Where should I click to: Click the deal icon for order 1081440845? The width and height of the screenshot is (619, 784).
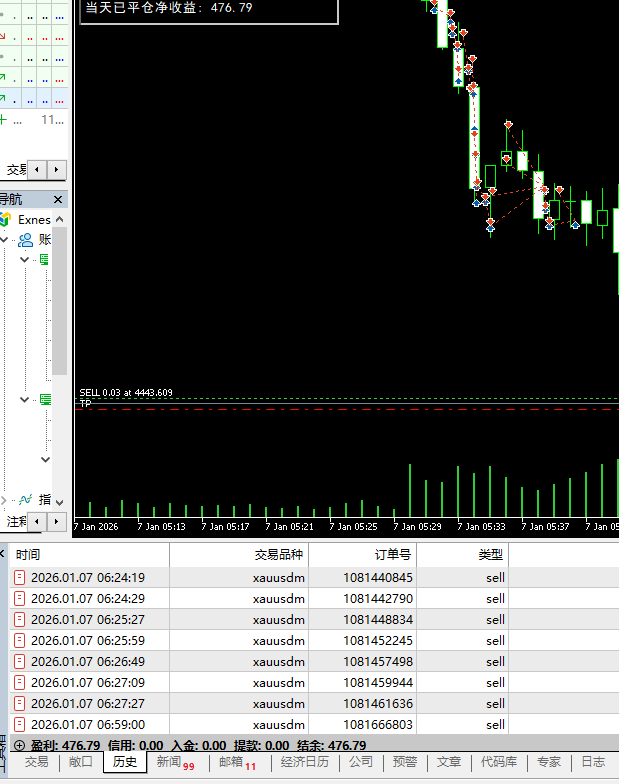19,578
